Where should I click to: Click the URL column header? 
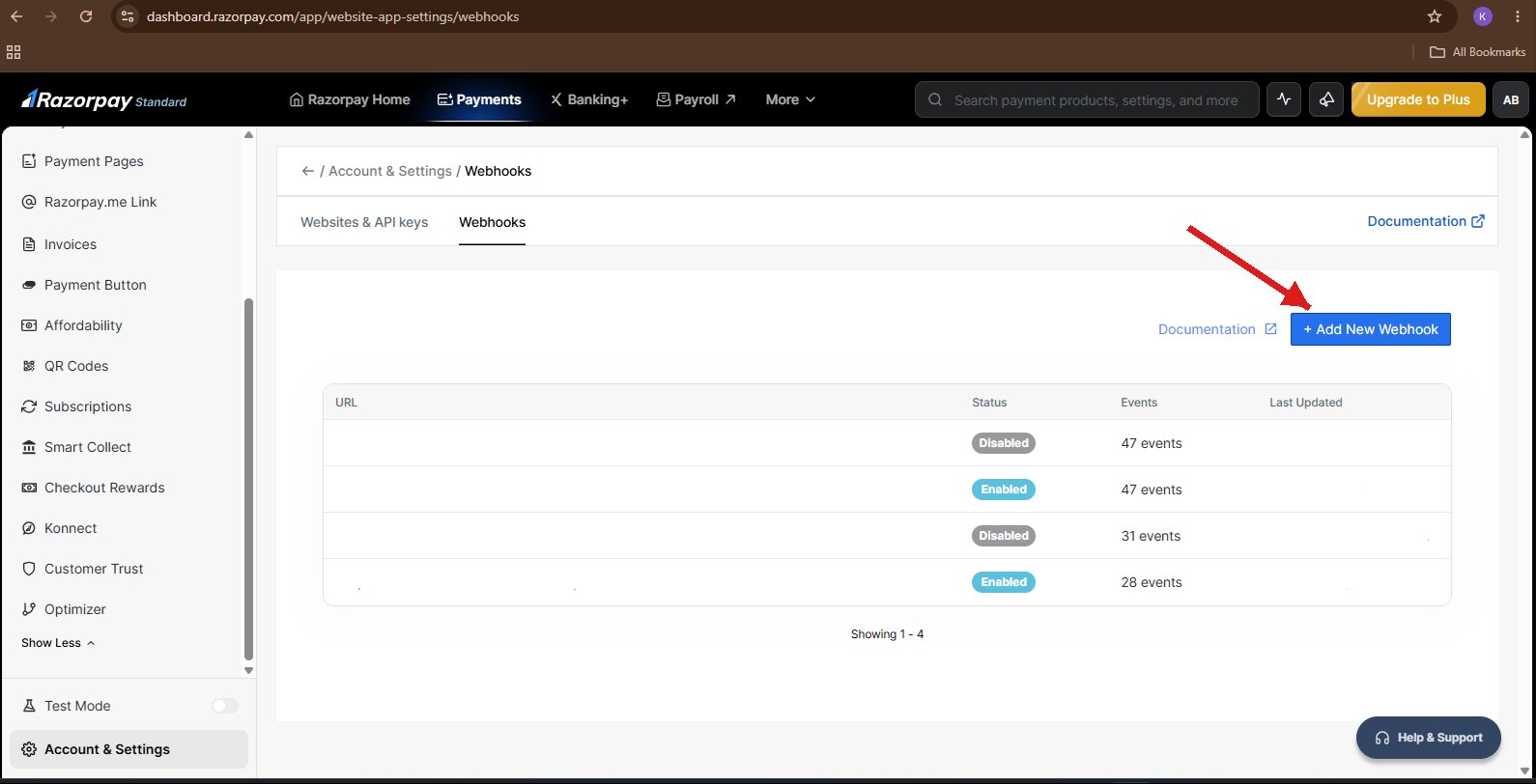pos(346,403)
